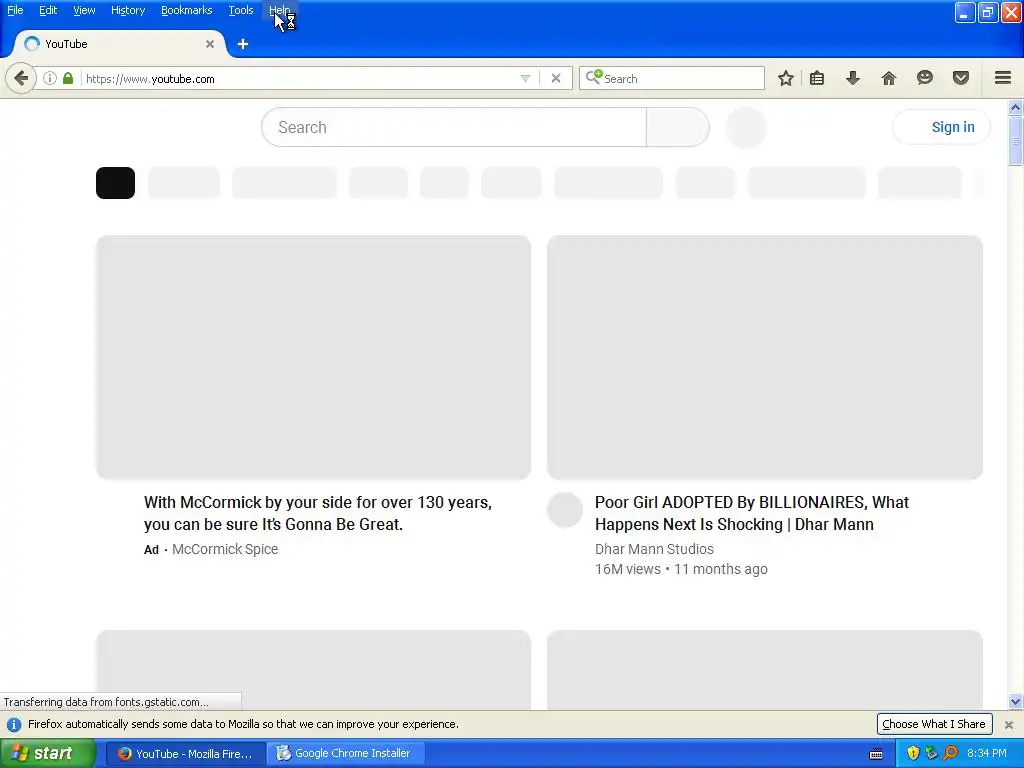Go back using the browser back arrow
The height and width of the screenshot is (768, 1024).
21,78
